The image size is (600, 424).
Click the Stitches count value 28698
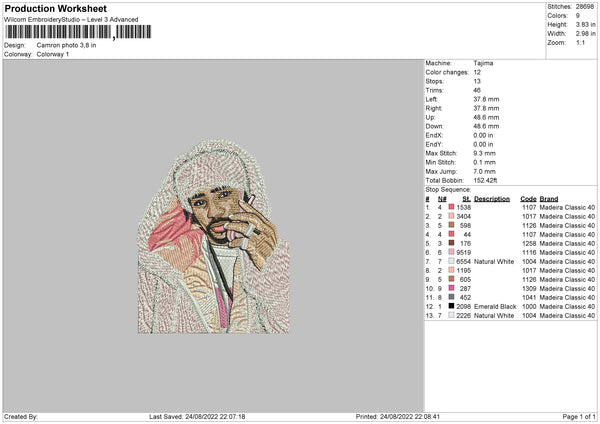585,7
